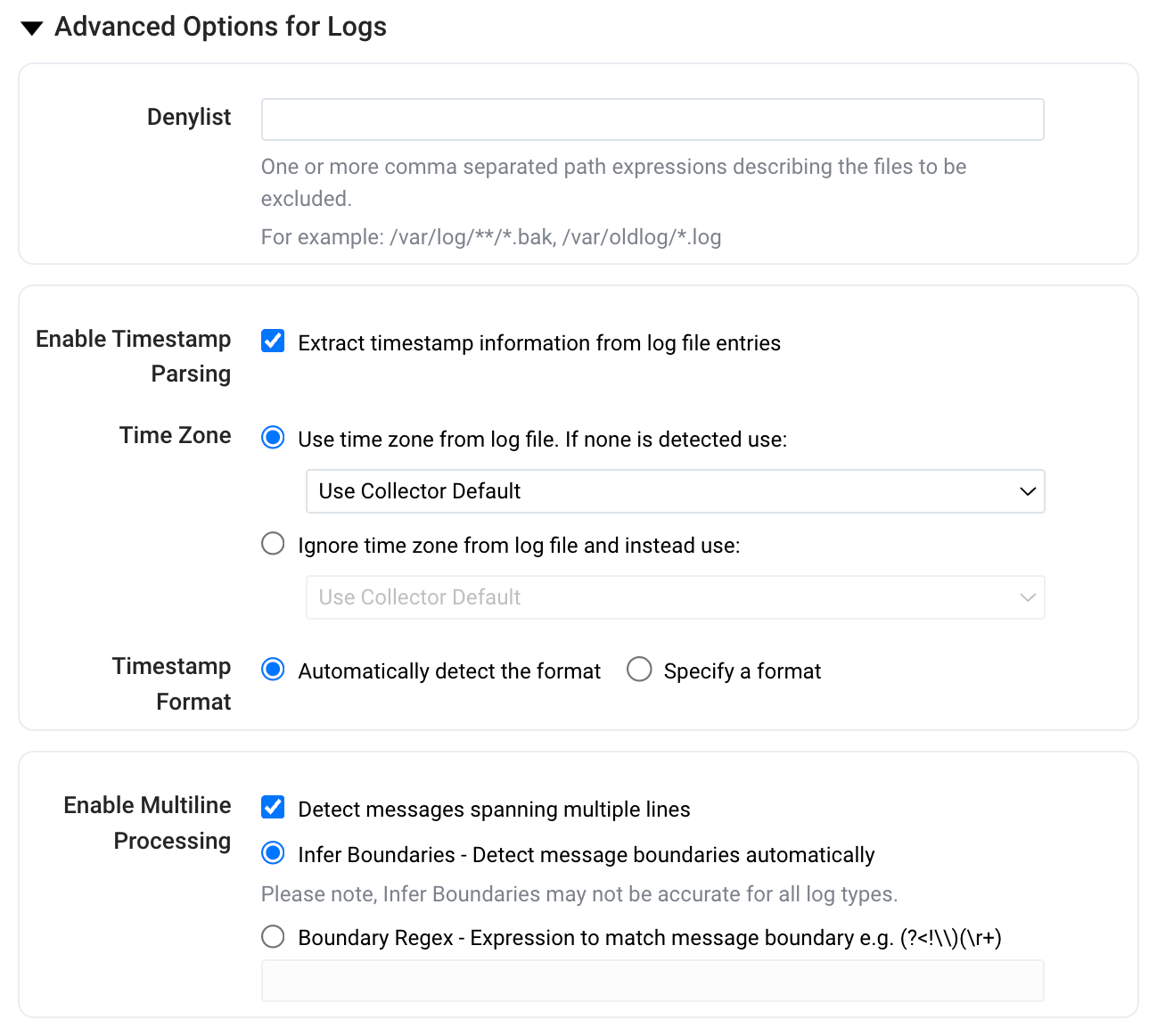This screenshot has height=1036, width=1157.
Task: Click the disclosure triangle next to the heading
Action: (x=31, y=27)
